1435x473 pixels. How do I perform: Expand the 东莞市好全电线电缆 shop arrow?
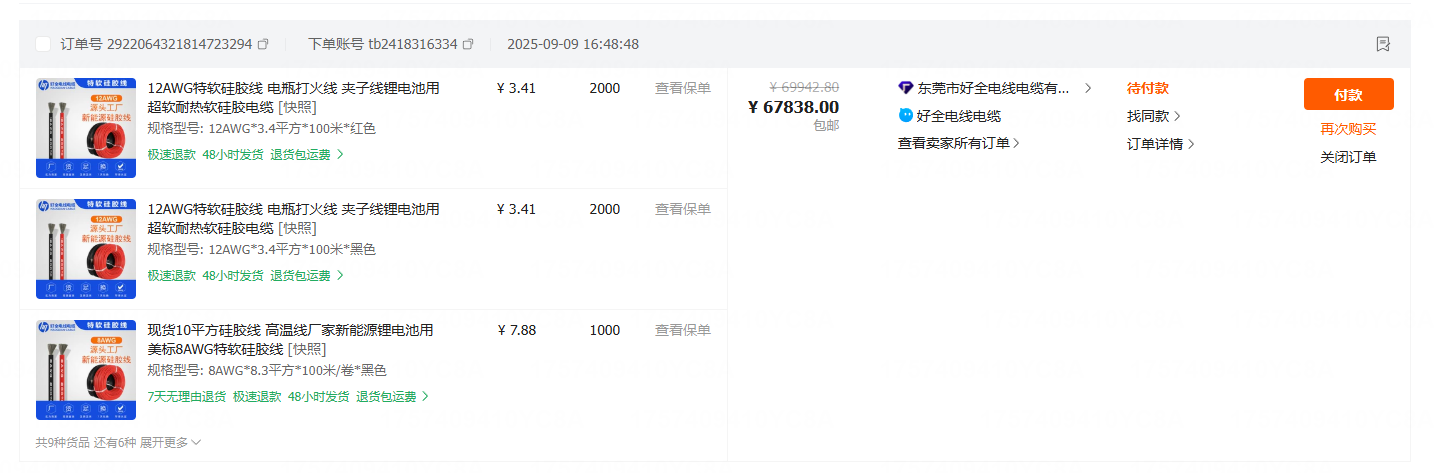click(1088, 88)
